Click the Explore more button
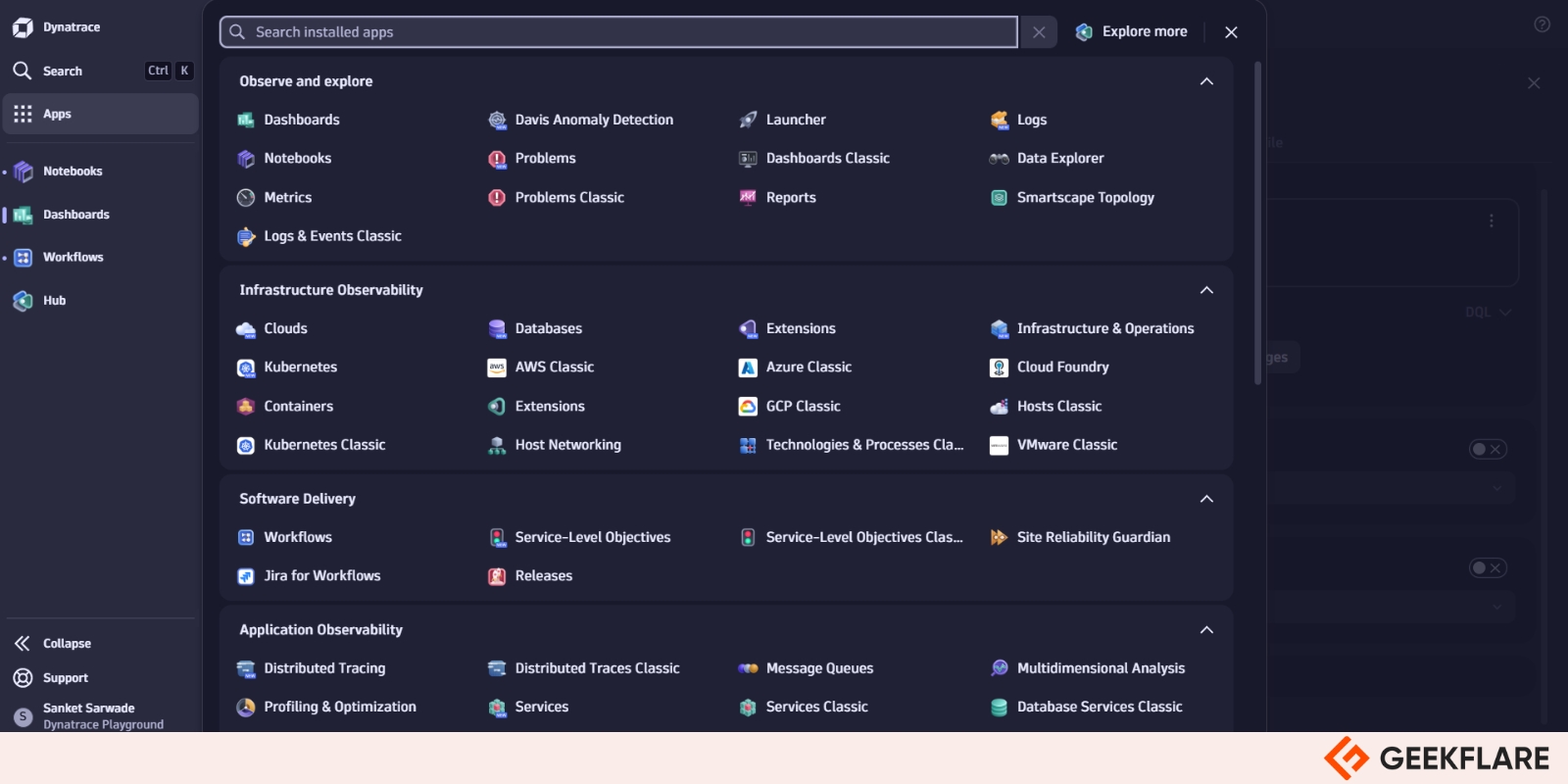Image resolution: width=1568 pixels, height=784 pixels. pyautogui.click(x=1131, y=32)
